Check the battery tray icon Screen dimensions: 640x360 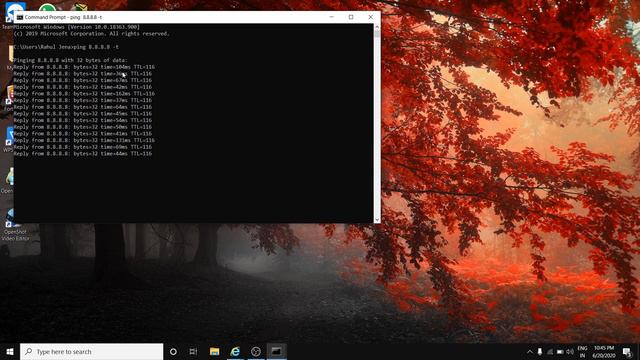coord(560,351)
